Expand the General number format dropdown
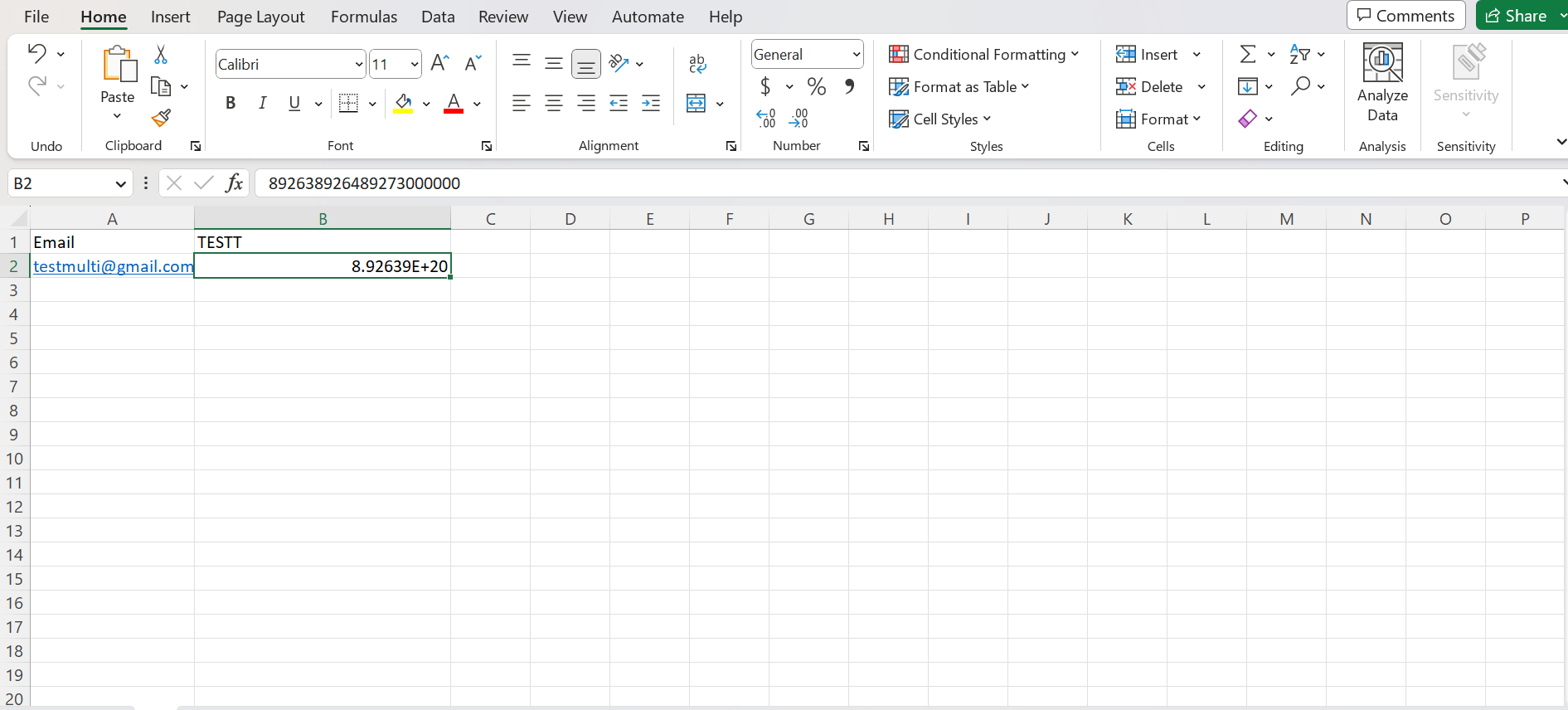 coord(856,55)
